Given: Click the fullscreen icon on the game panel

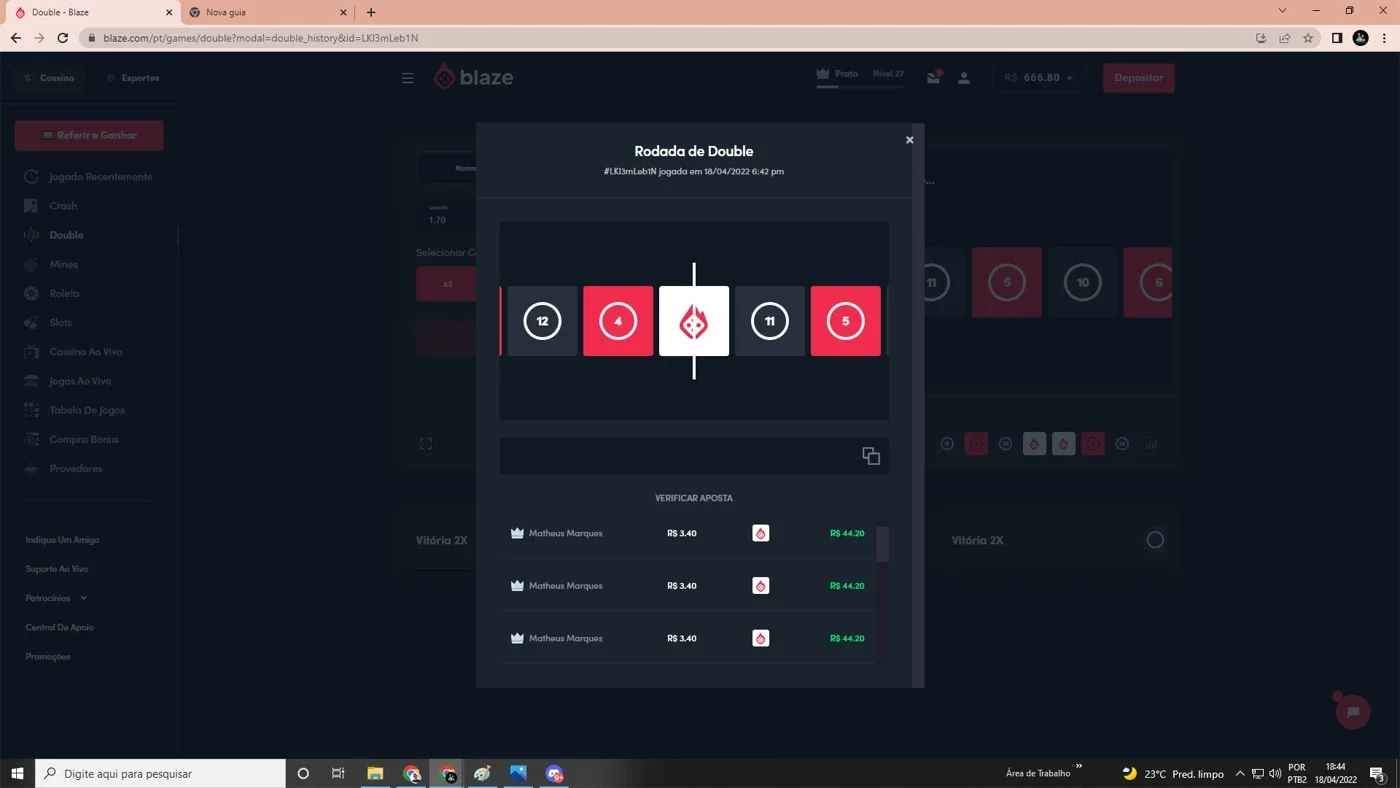Looking at the screenshot, I should [426, 444].
